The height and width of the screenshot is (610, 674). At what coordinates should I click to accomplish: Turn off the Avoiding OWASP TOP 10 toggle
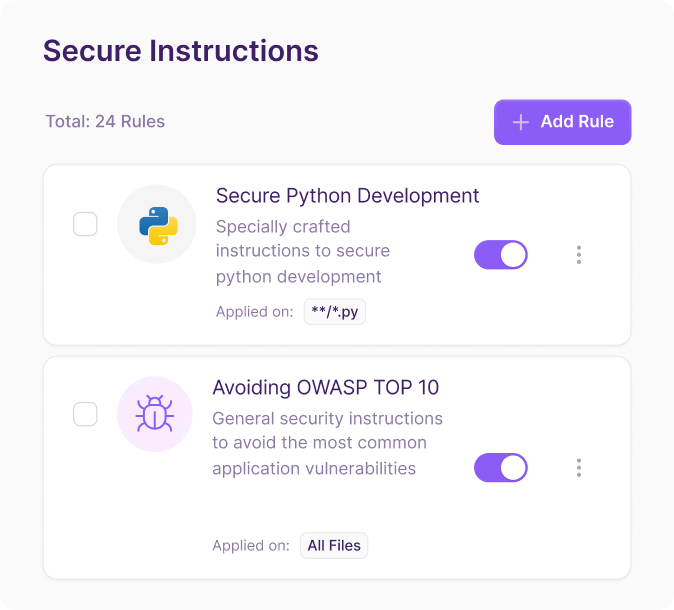tap(500, 467)
